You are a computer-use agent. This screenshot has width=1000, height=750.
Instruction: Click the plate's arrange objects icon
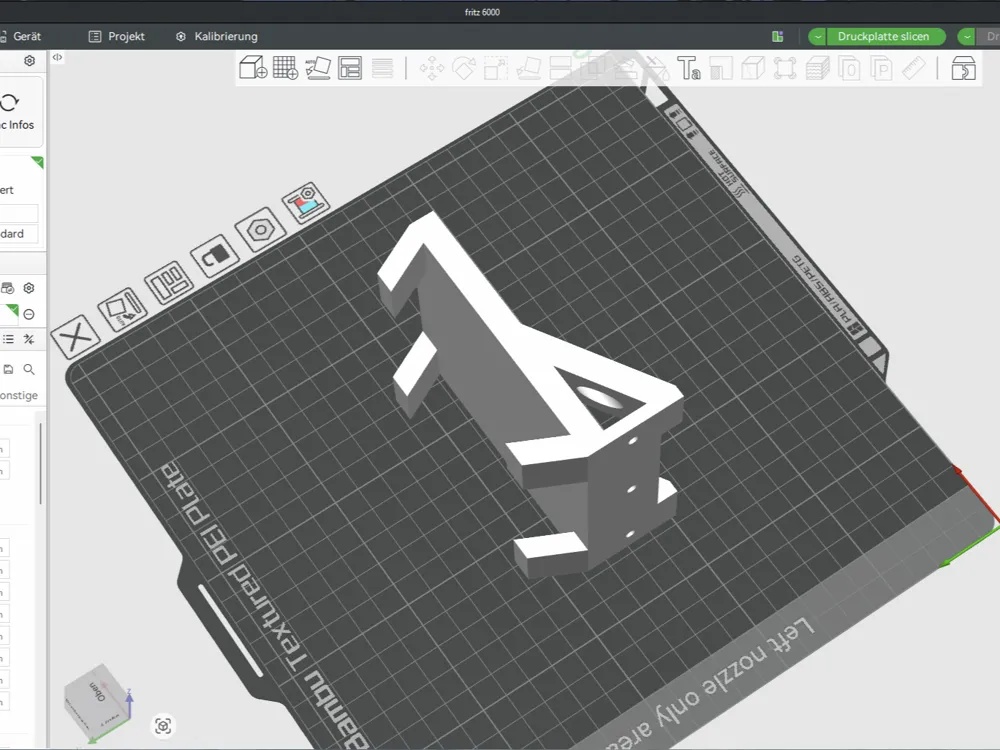pyautogui.click(x=168, y=282)
